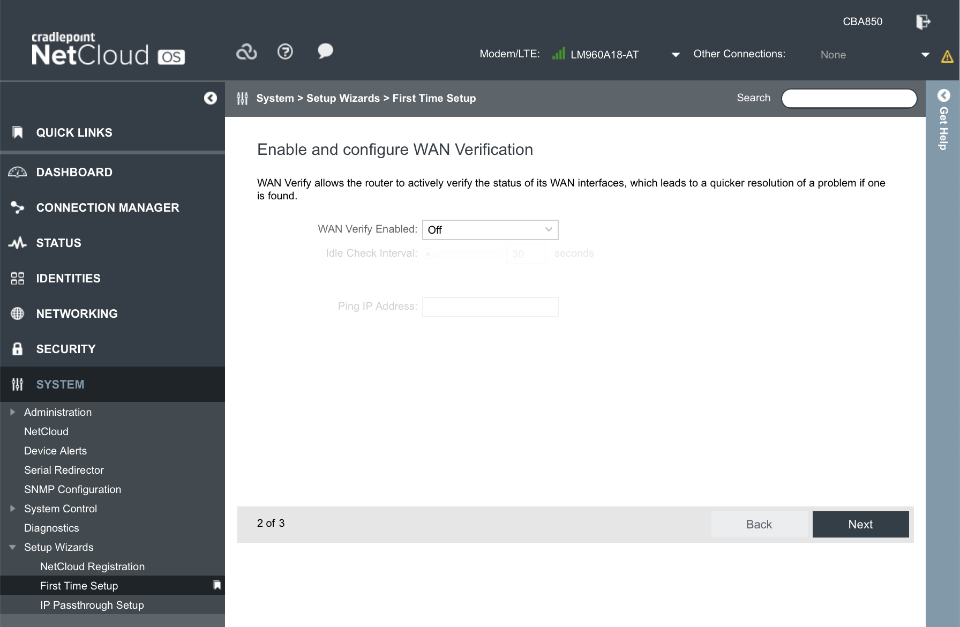Click the CBA850 device name
960x627 pixels.
(863, 21)
